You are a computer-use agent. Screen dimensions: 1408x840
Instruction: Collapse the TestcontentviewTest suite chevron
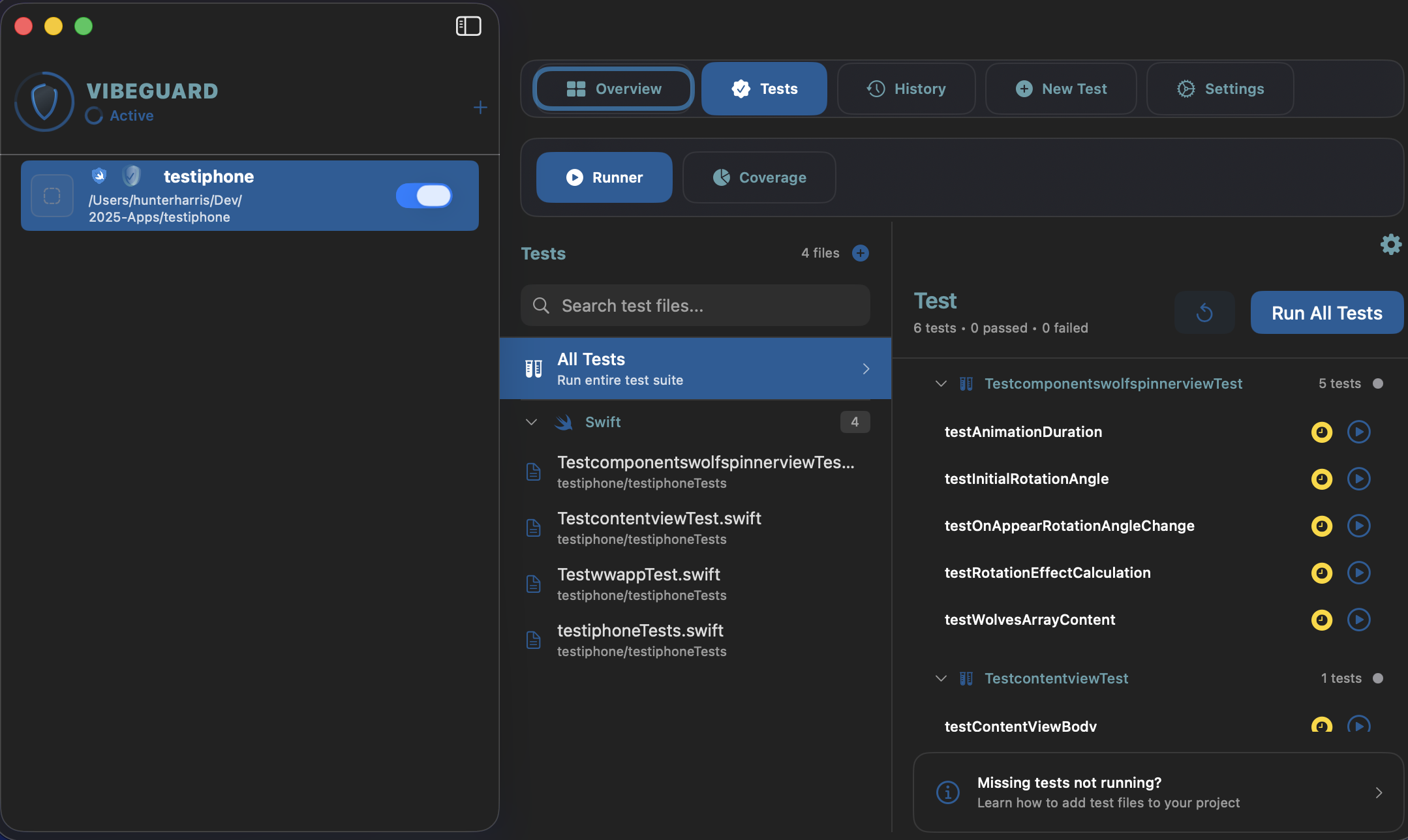click(x=941, y=678)
